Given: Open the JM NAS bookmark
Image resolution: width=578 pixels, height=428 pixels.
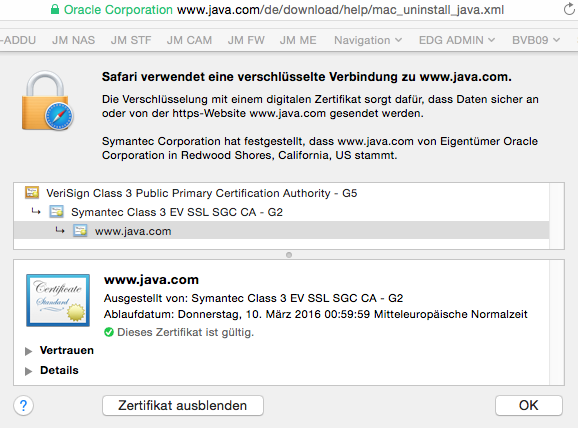Looking at the screenshot, I should click(73, 40).
